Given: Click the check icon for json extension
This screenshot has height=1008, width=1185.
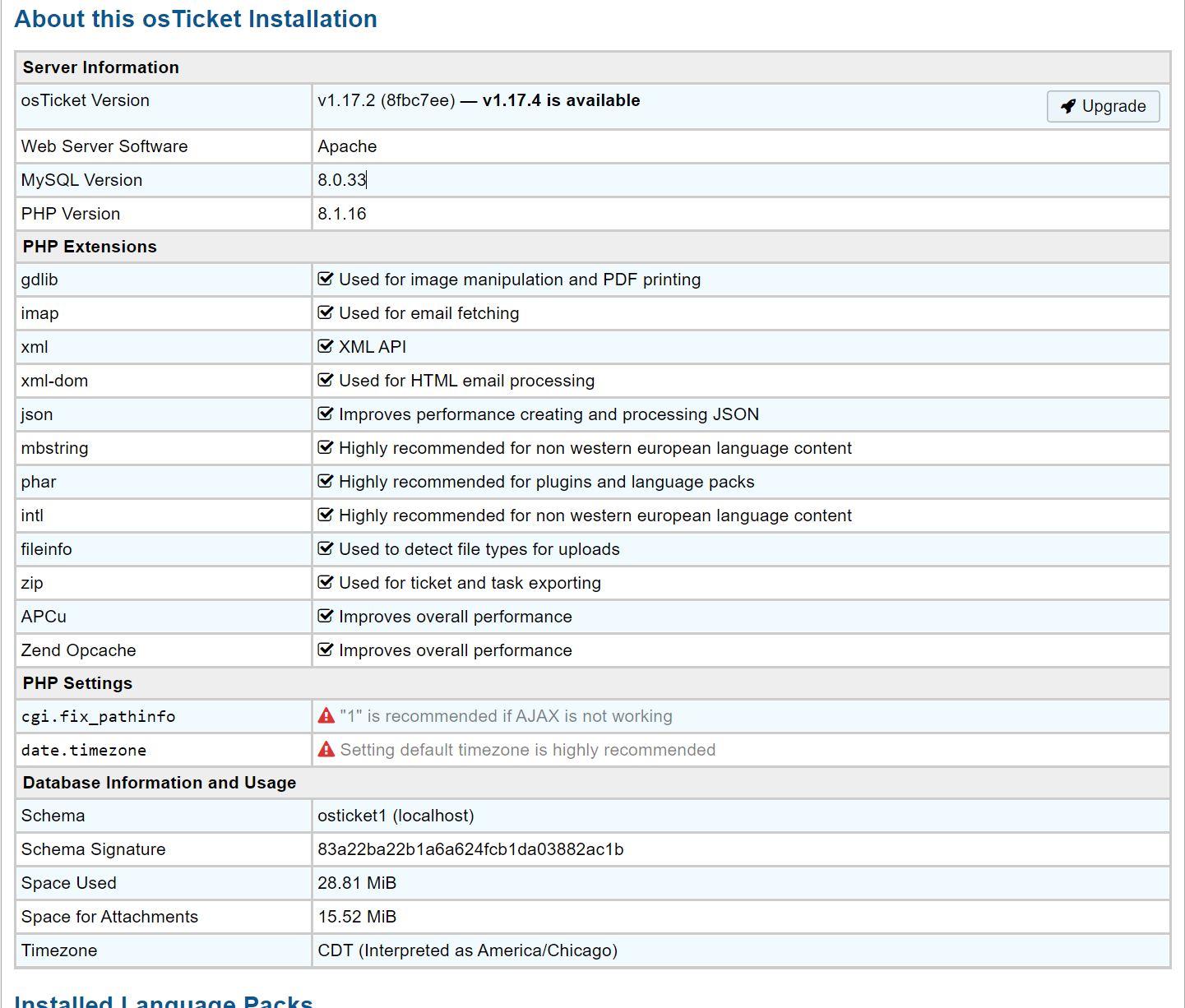Looking at the screenshot, I should pos(326,414).
